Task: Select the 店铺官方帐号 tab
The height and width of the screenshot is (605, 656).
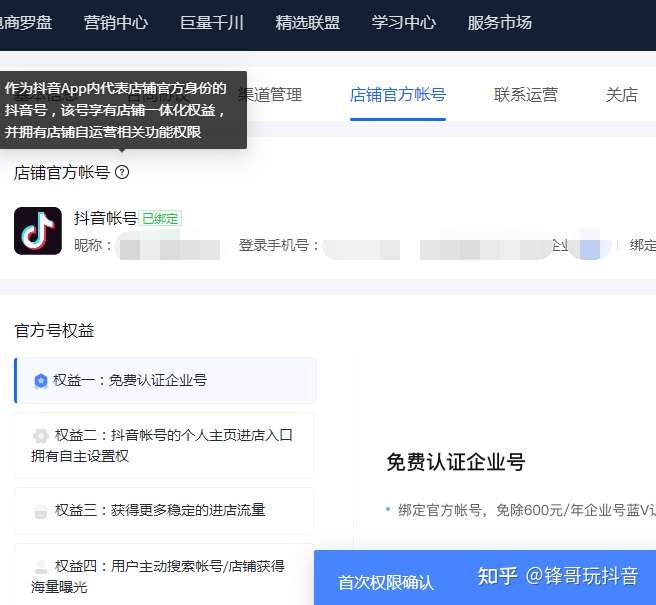Action: [x=398, y=95]
